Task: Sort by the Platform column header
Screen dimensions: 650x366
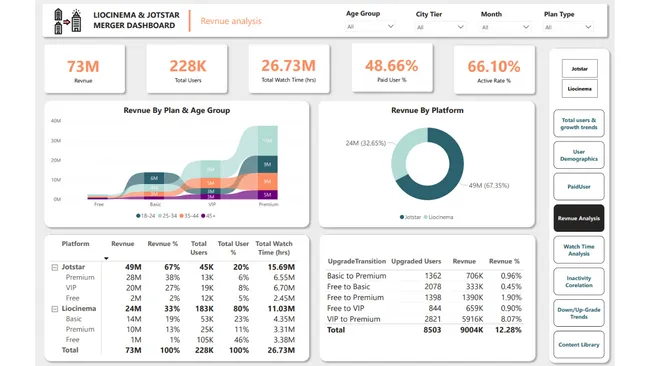Action: [x=75, y=244]
